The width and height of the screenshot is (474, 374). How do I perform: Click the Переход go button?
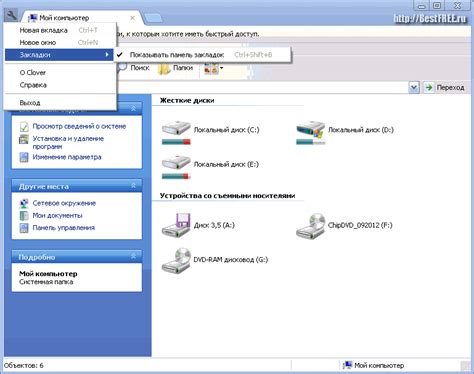[444, 88]
